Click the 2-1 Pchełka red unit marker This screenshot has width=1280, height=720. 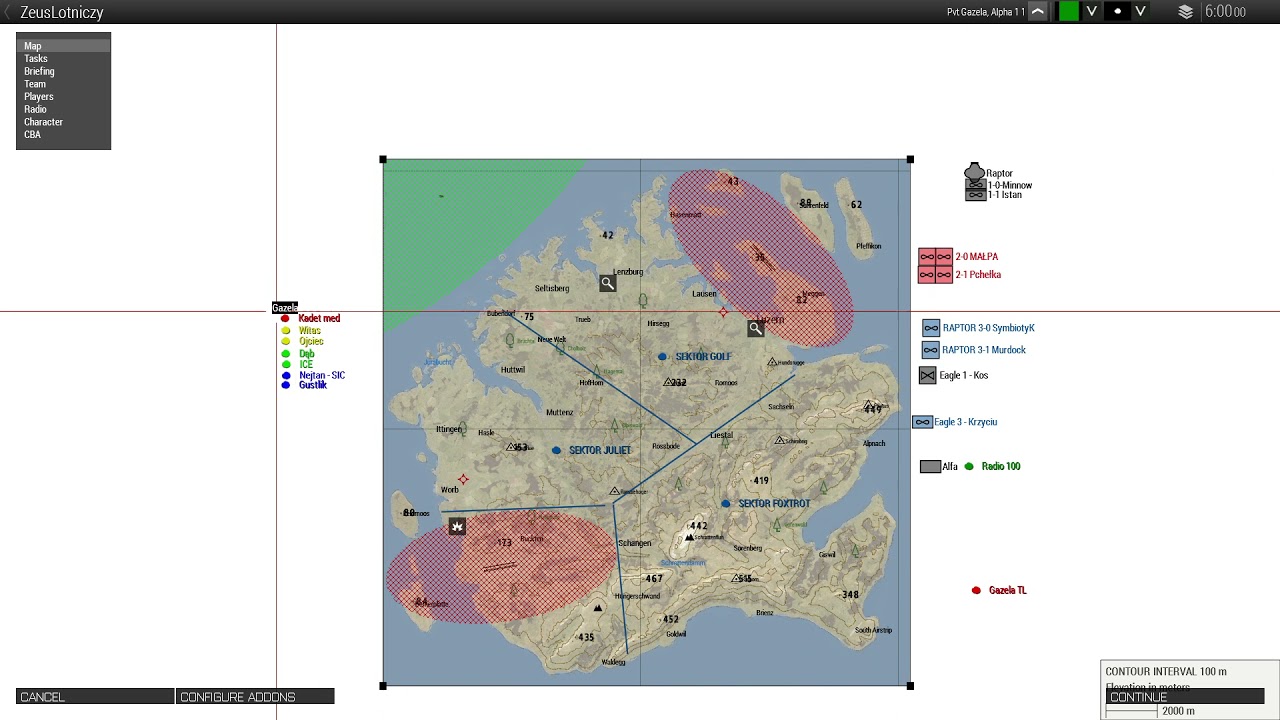[935, 275]
